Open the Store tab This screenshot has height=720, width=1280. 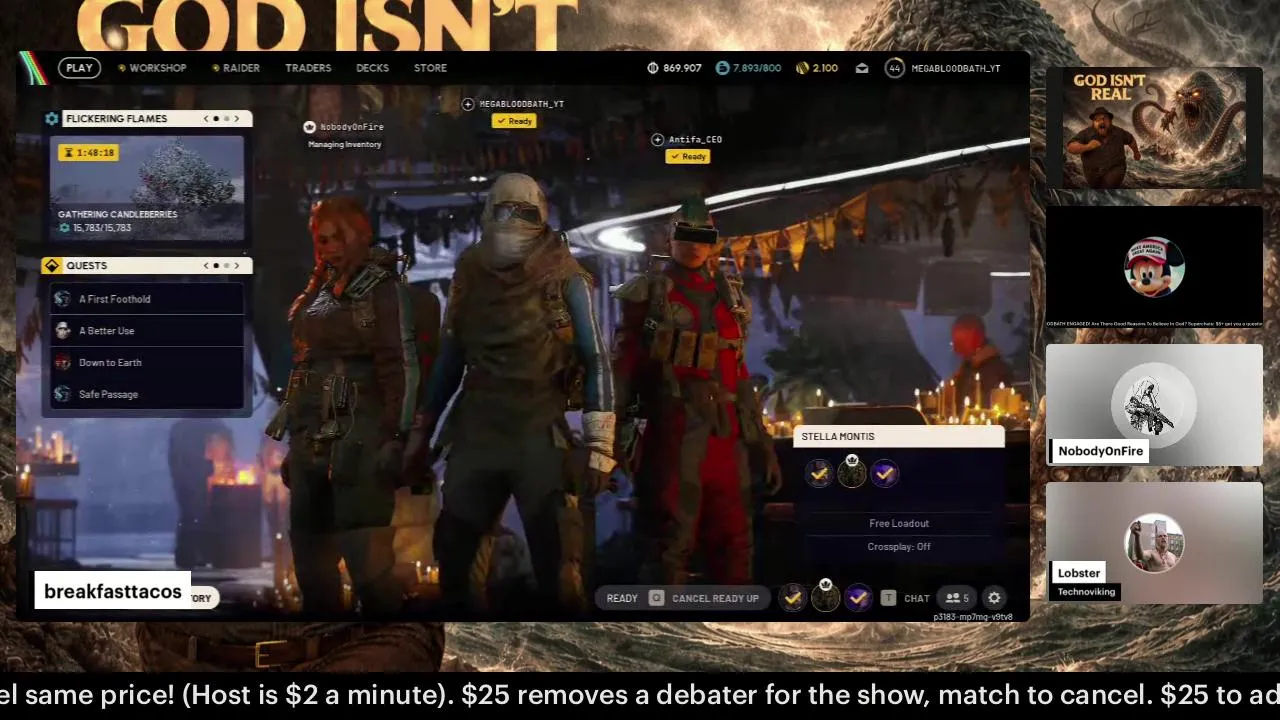pyautogui.click(x=430, y=68)
